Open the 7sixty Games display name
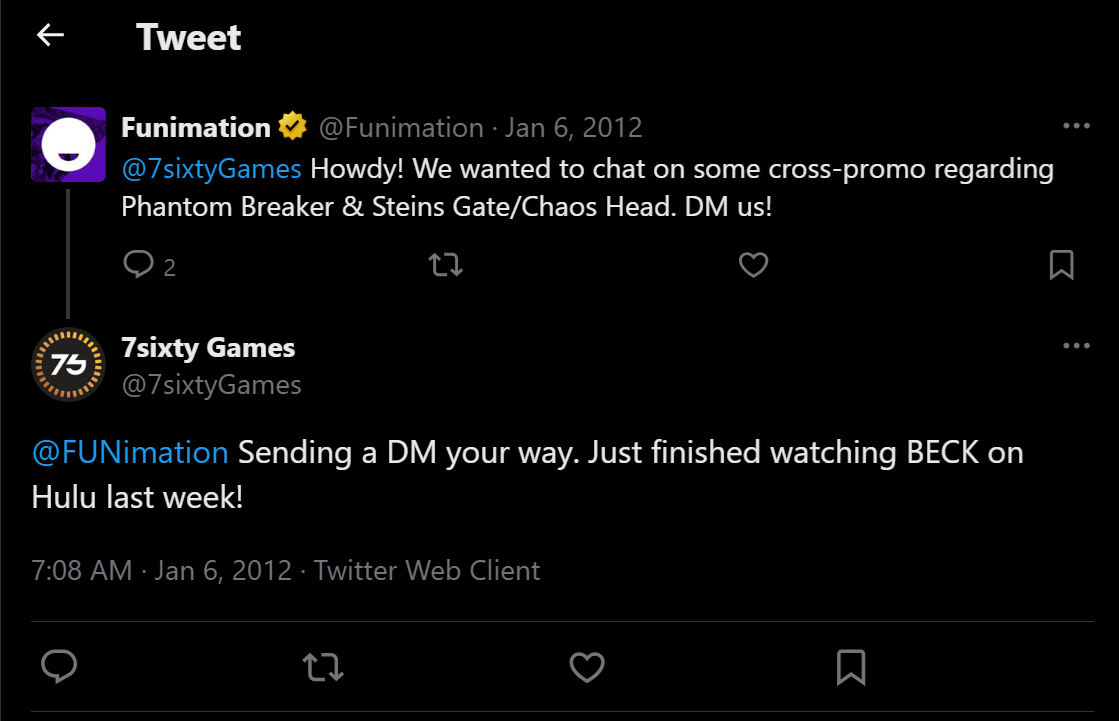 pyautogui.click(x=208, y=348)
